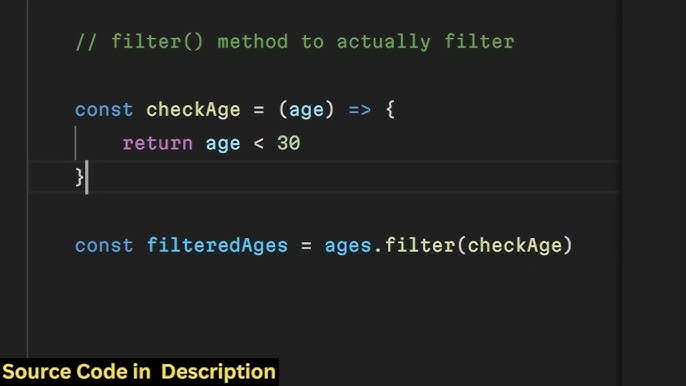The height and width of the screenshot is (386, 686).
Task: Click the 'const' keyword before filteredAges
Action: coord(104,246)
